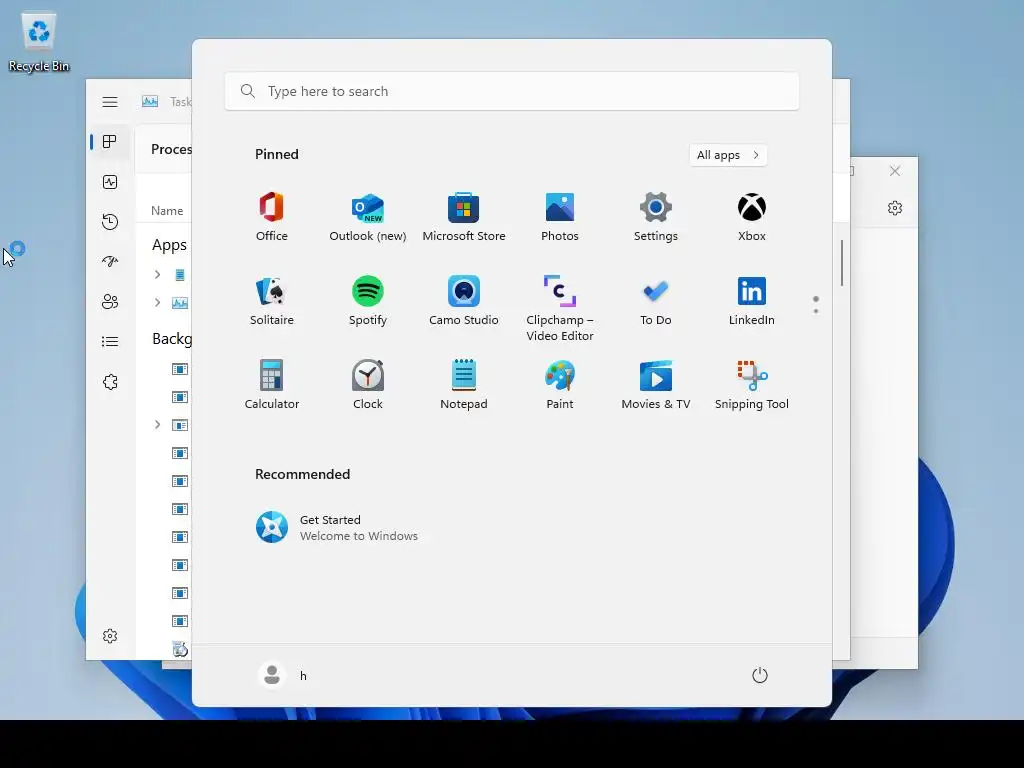This screenshot has width=1024, height=768.
Task: Open Settings from the pinned apps
Action: (656, 217)
